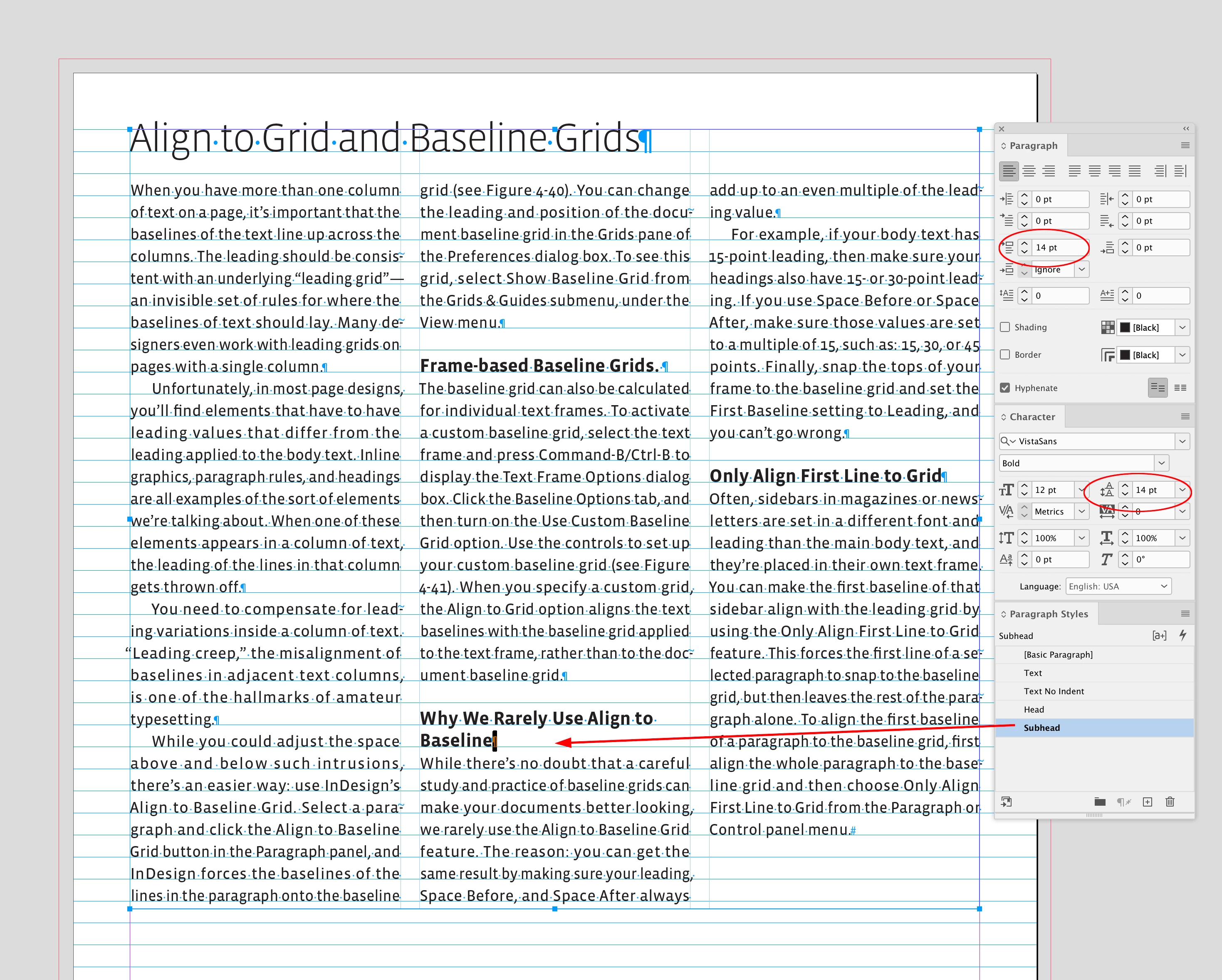The height and width of the screenshot is (980, 1222).
Task: Click the shading color Black swatch
Action: pyautogui.click(x=1125, y=327)
